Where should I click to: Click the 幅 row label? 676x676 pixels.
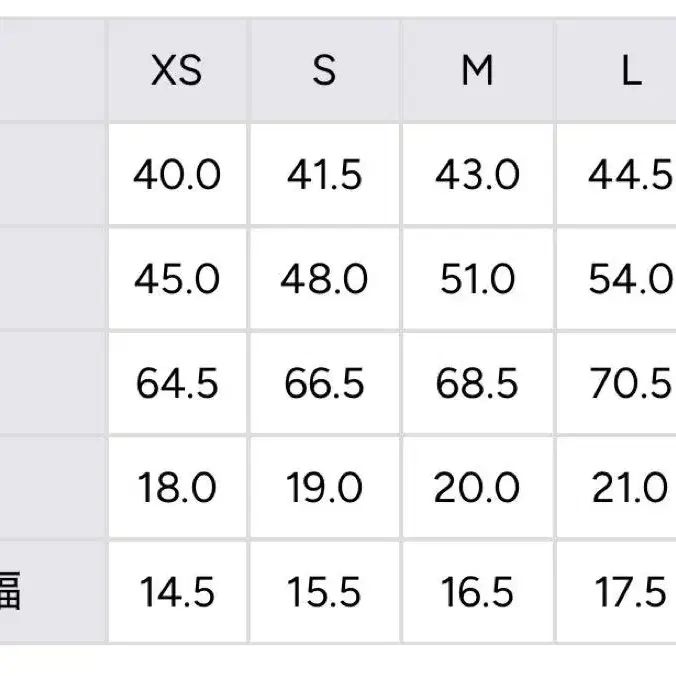pyautogui.click(x=10, y=591)
